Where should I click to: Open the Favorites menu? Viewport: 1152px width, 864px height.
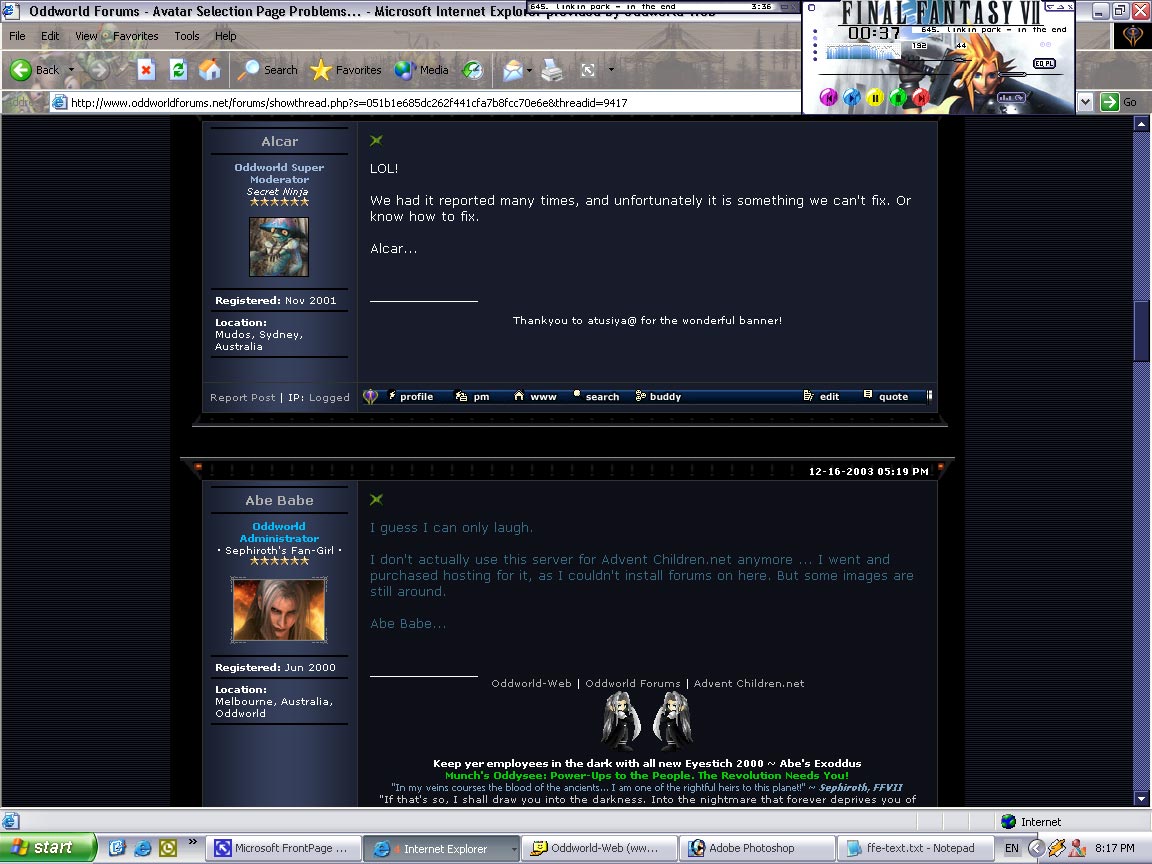point(135,36)
